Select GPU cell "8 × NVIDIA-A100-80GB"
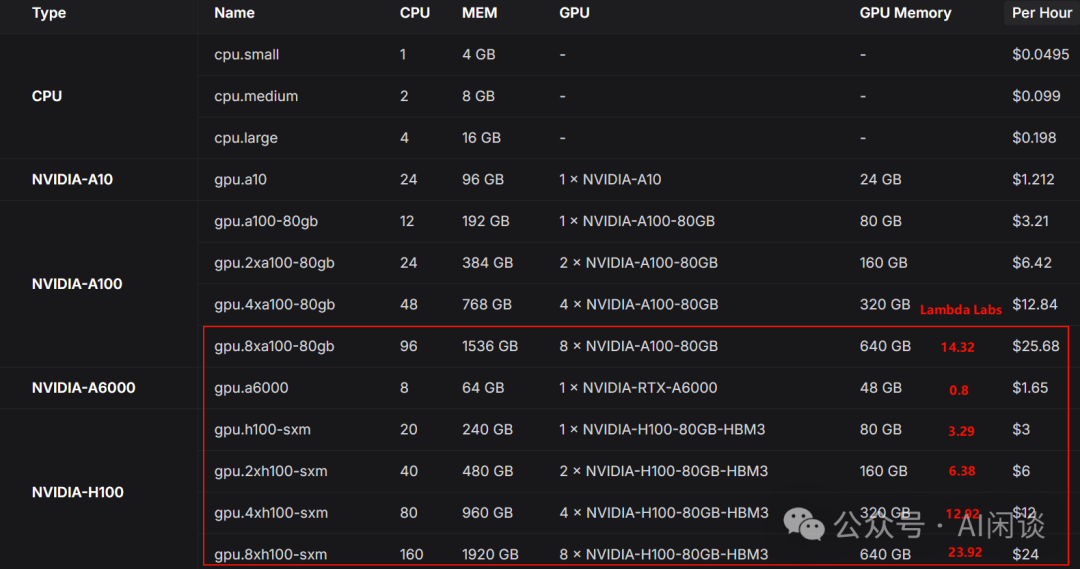This screenshot has height=569, width=1080. click(638, 346)
